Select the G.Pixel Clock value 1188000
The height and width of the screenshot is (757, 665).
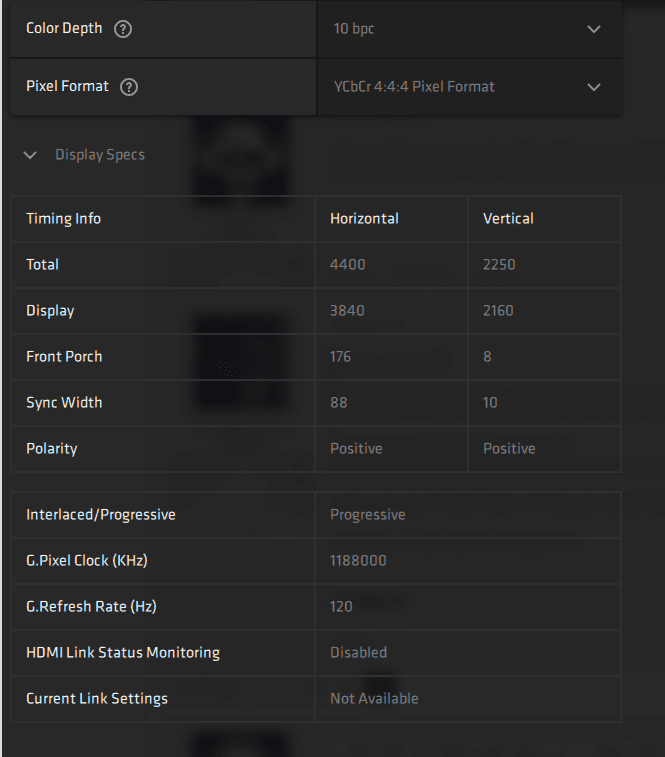point(358,561)
